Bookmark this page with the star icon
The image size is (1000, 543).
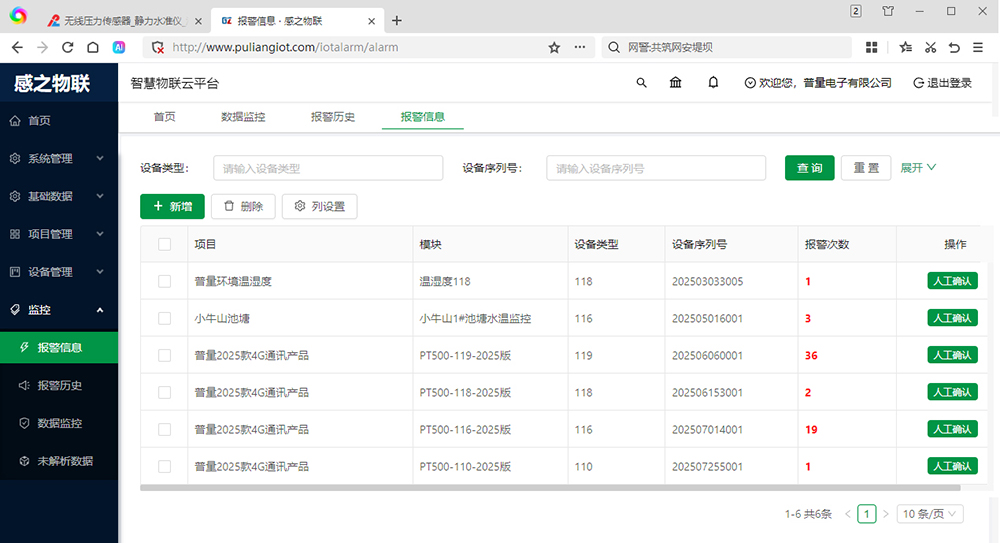click(x=554, y=47)
